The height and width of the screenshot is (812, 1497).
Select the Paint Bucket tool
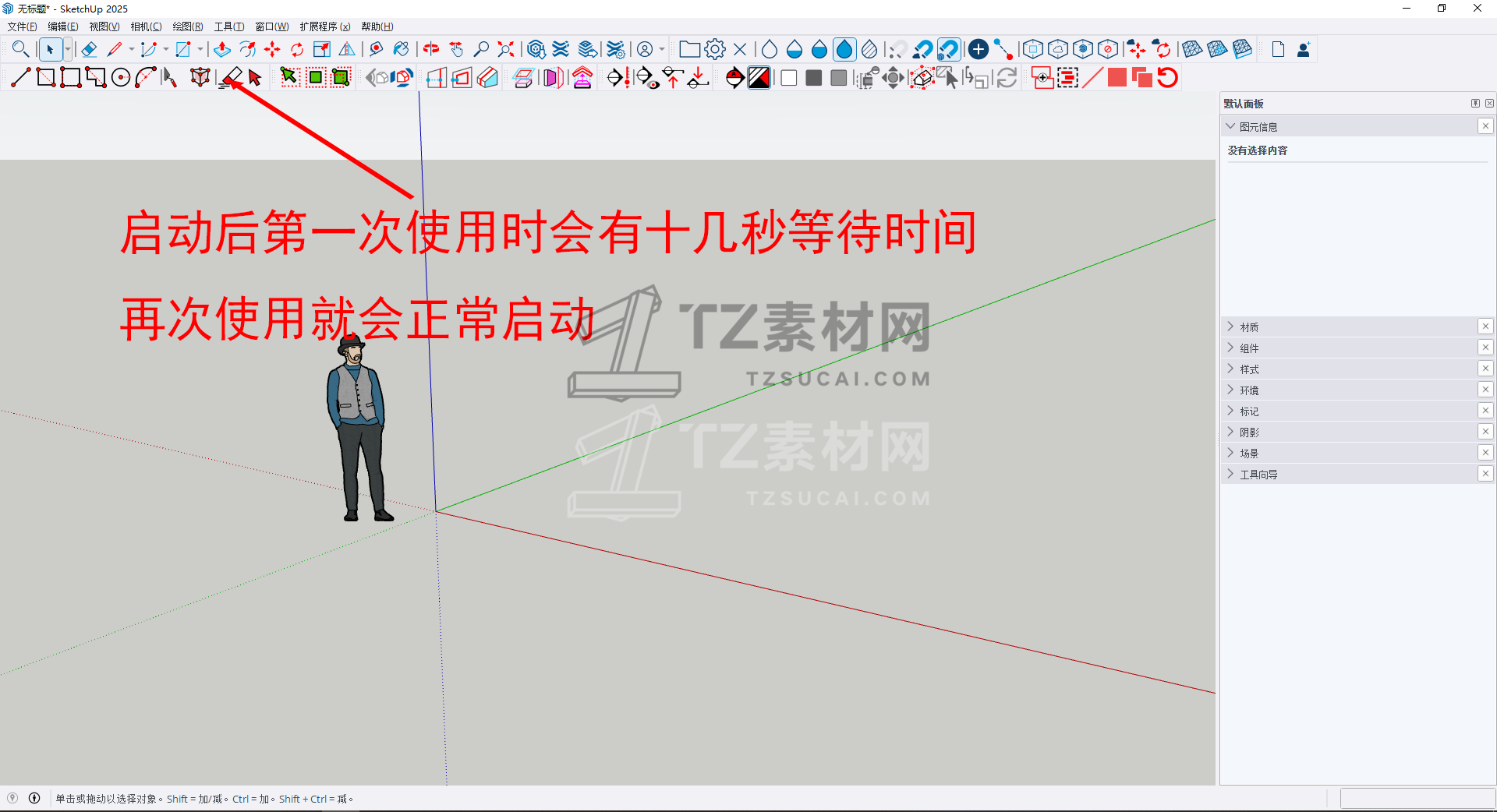(x=402, y=50)
